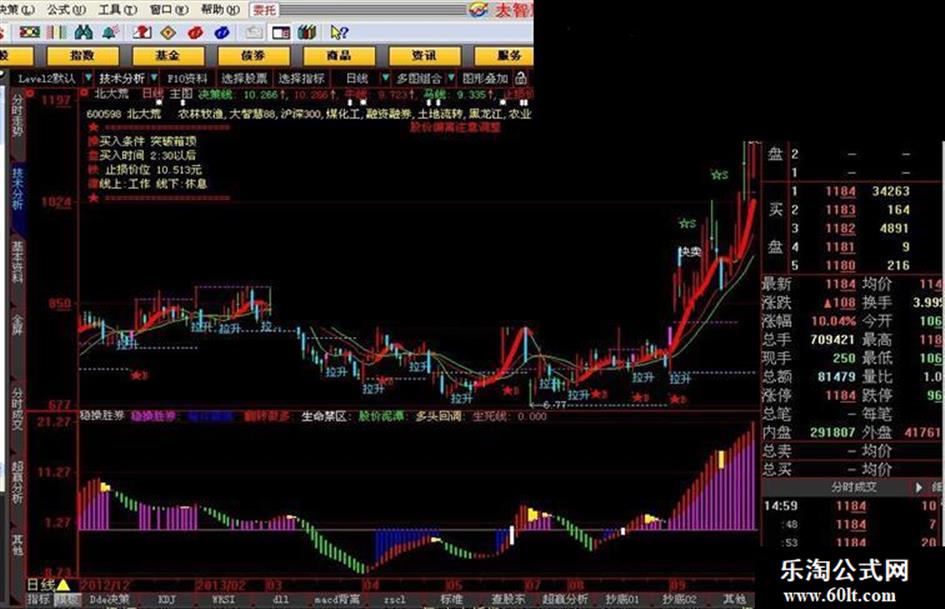Select the 基本资料 side tab

17,262
